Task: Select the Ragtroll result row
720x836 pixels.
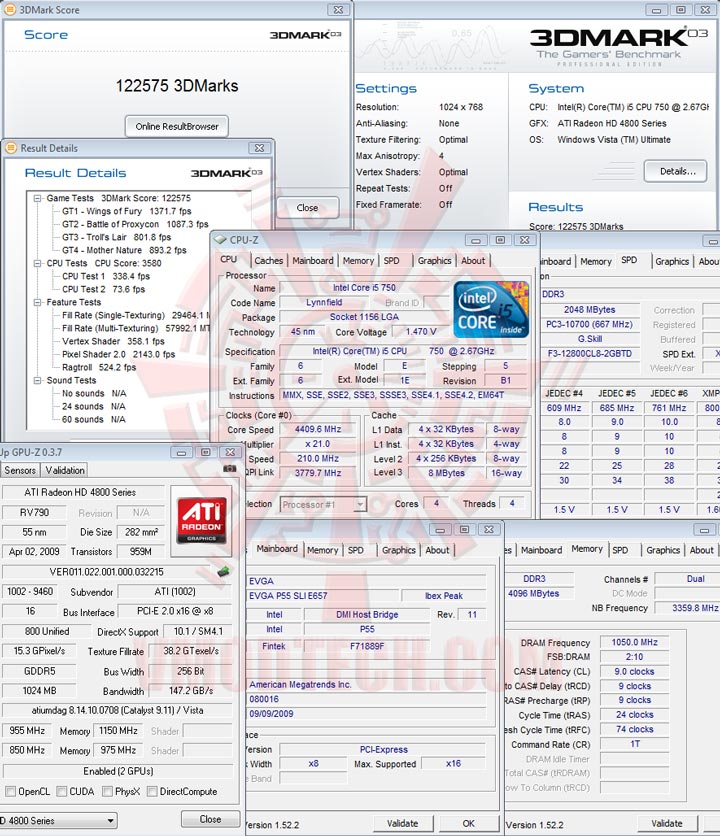Action: tap(99, 367)
